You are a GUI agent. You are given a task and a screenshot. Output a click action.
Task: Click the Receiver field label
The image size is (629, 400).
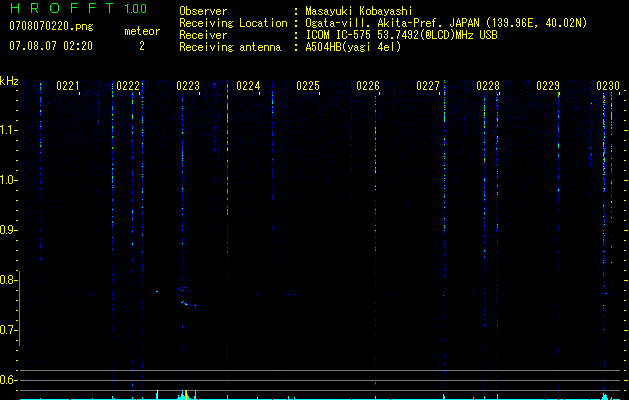203,35
